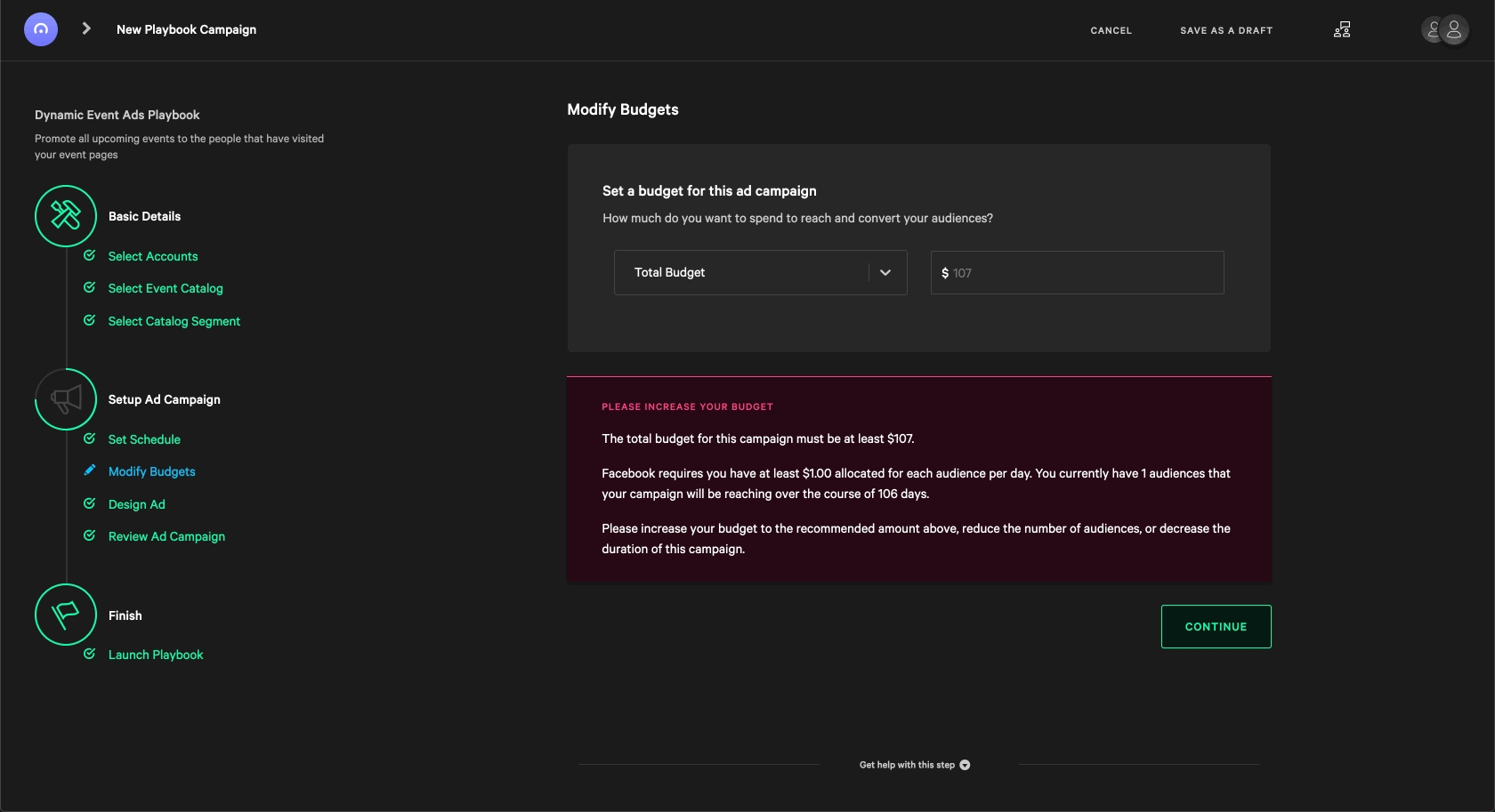Click the Total Budget dropdown chevron
The width and height of the screenshot is (1495, 812).
885,273
